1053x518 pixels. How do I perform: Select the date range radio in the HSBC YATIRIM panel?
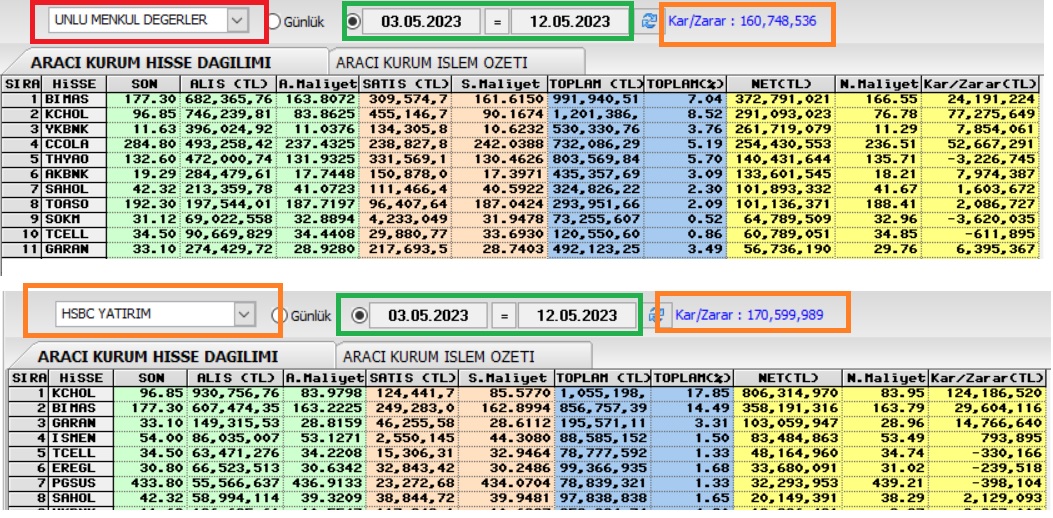[361, 315]
